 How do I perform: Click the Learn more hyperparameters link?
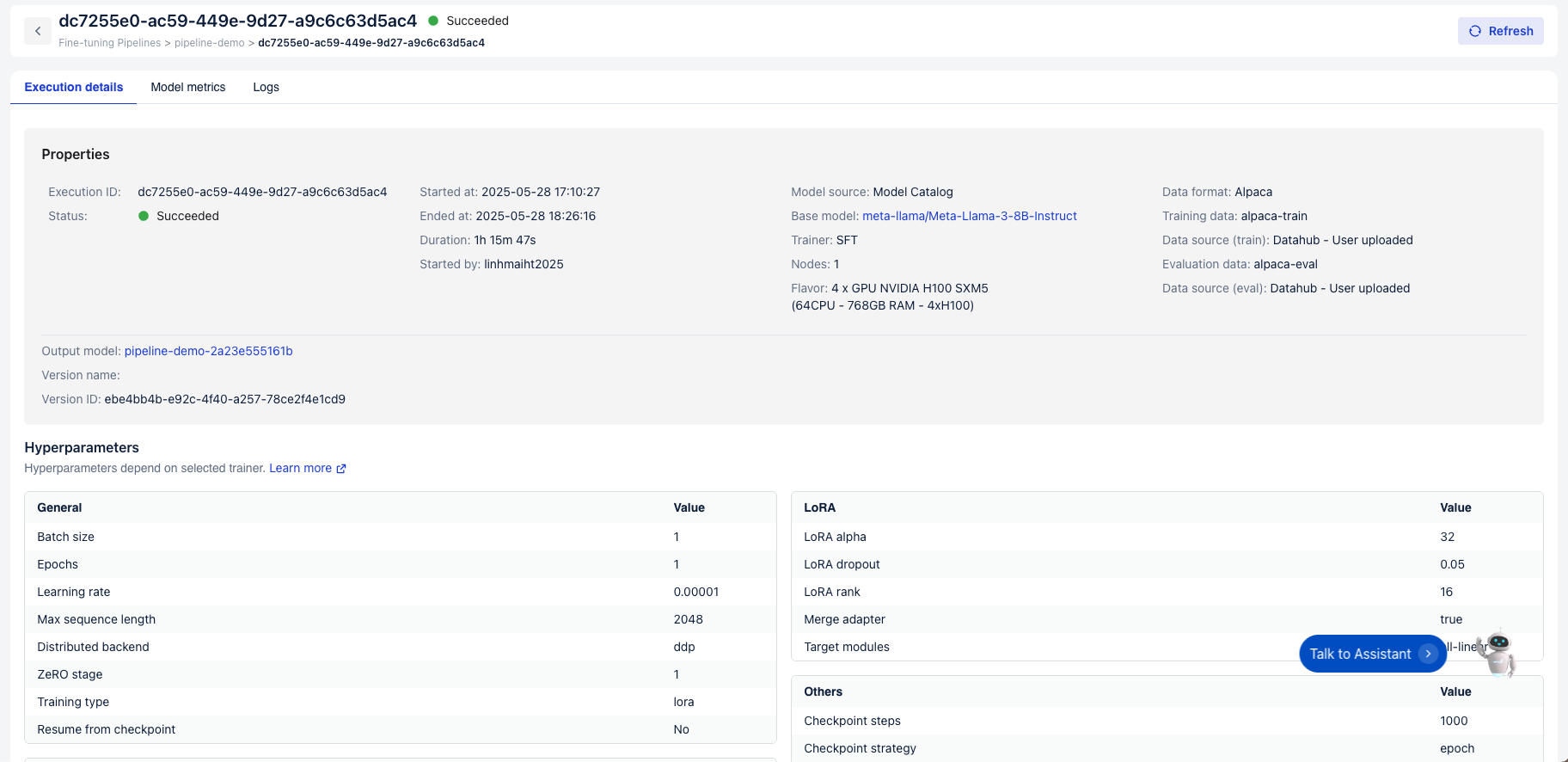[x=300, y=468]
